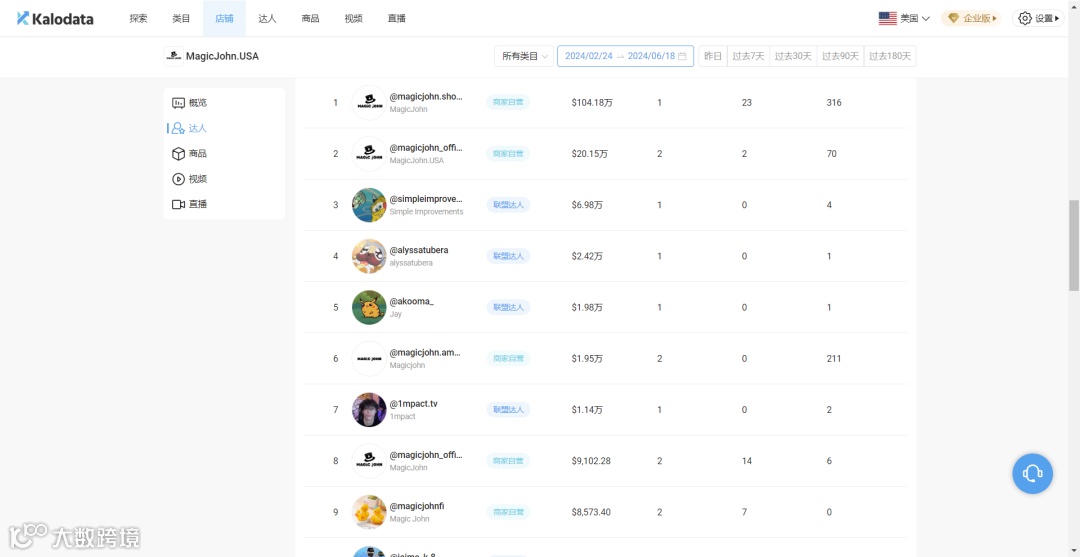Click the @simpleimprove... creator avatar
This screenshot has width=1080, height=557.
(369, 204)
